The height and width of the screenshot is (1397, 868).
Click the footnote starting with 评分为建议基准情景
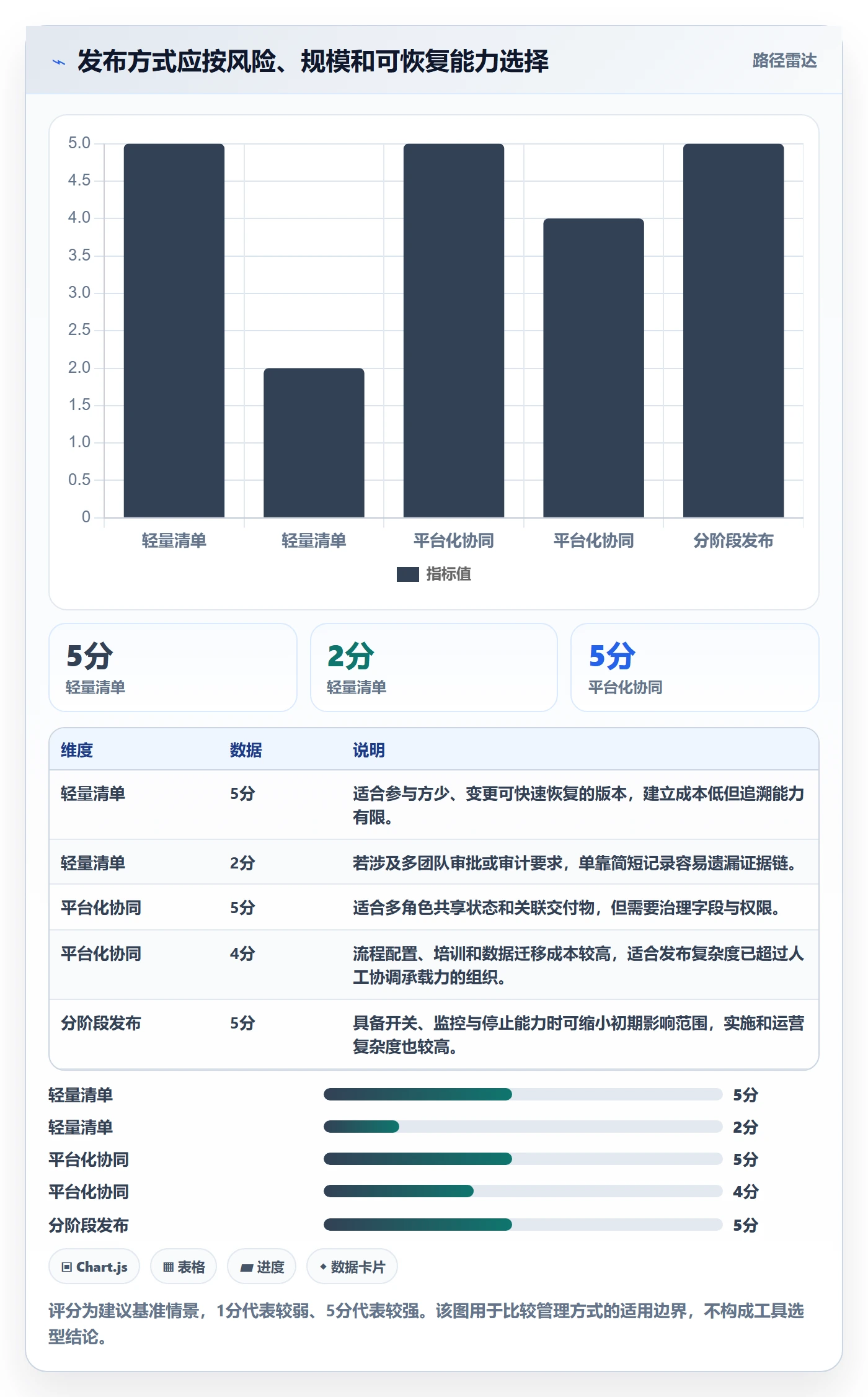[427, 1324]
